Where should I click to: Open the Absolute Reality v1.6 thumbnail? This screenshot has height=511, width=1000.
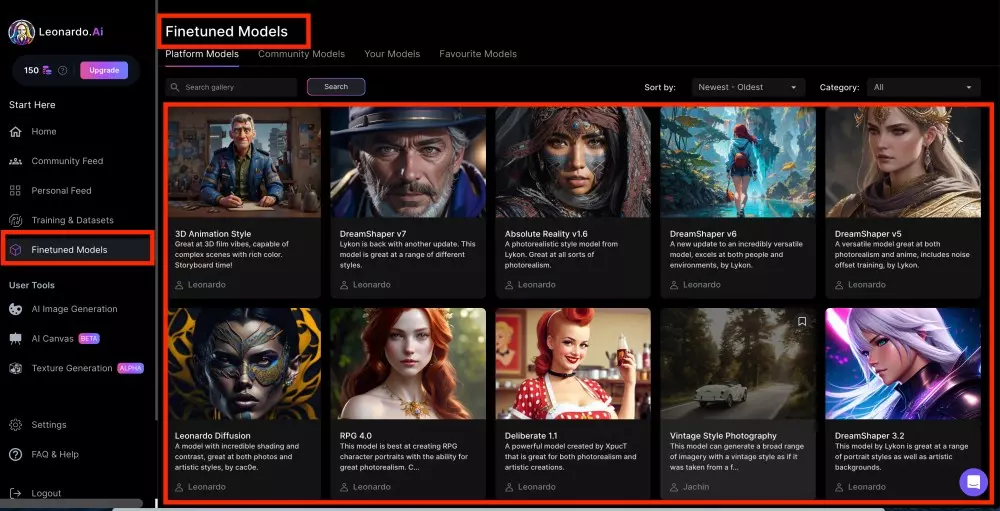[x=573, y=162]
